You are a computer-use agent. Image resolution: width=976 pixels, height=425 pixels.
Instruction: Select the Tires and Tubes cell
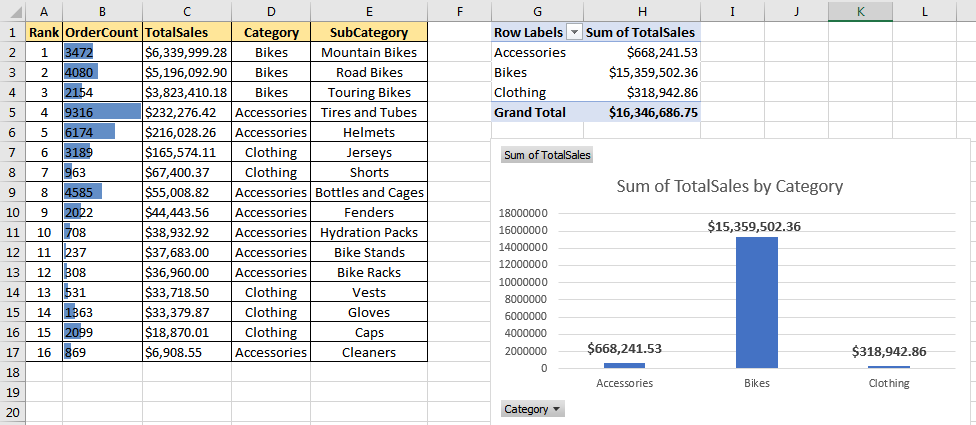369,113
